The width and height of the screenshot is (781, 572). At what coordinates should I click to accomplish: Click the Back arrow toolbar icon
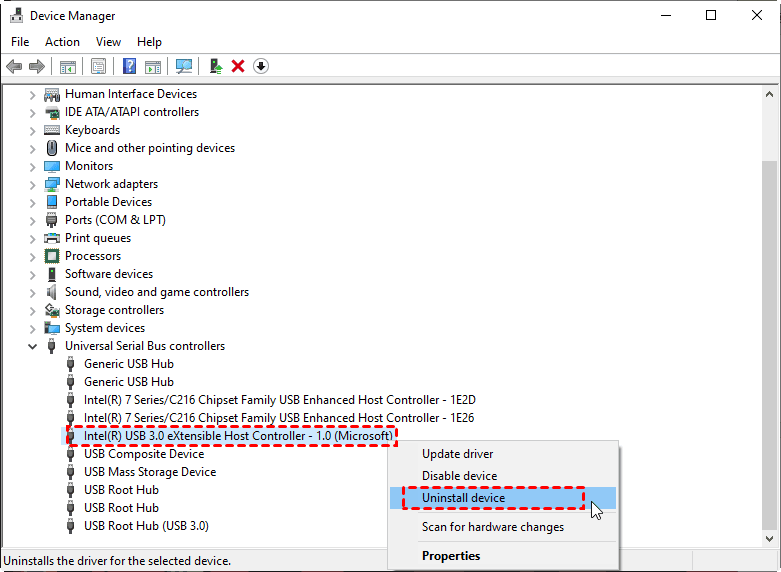(x=14, y=66)
